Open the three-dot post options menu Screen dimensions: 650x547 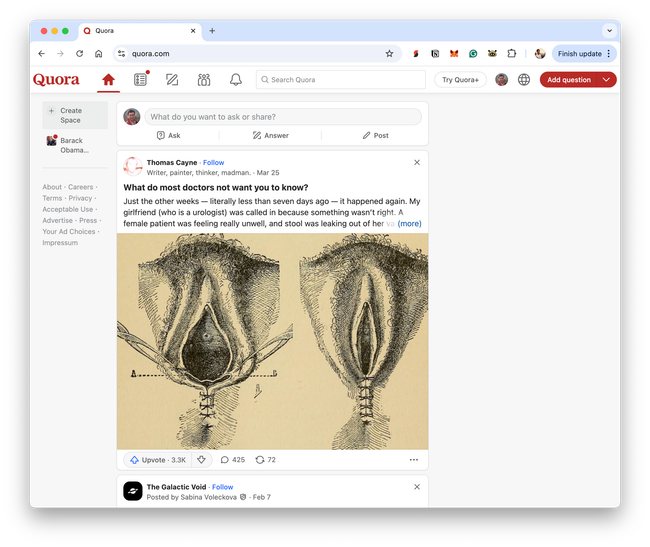414,460
